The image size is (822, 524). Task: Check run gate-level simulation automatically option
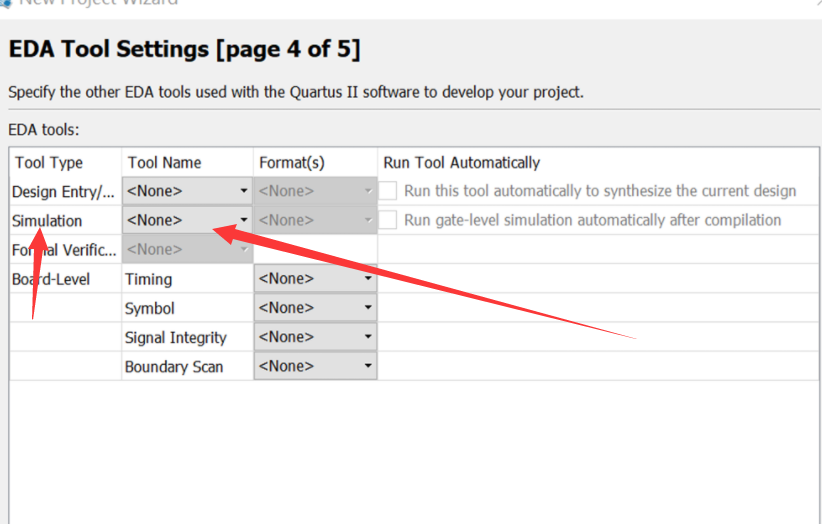(x=388, y=220)
